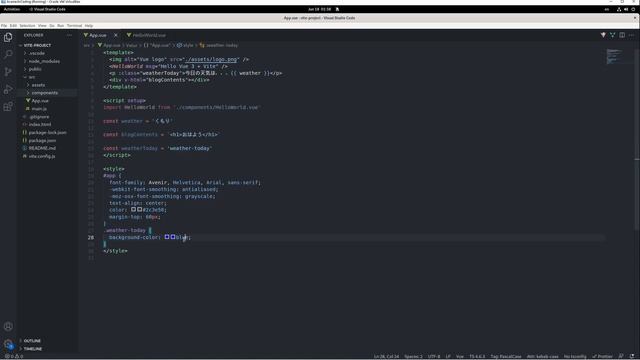
Task: Click Explorer panel more actions ellipsis
Action: click(69, 35)
